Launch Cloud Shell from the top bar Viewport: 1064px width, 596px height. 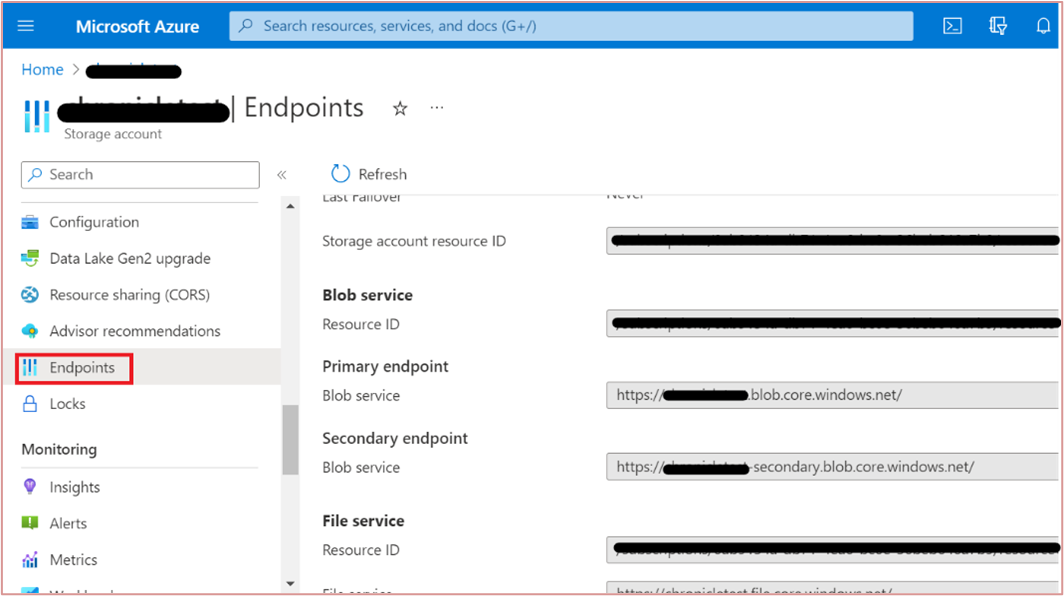953,26
